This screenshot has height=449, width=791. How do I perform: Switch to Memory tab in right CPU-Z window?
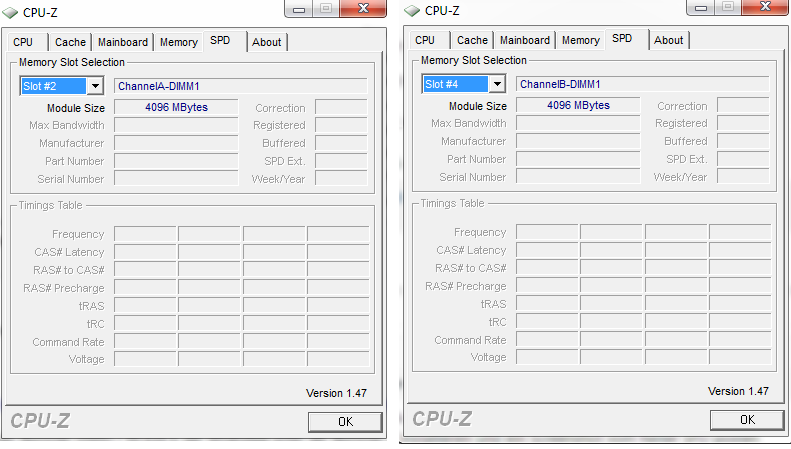pos(581,40)
